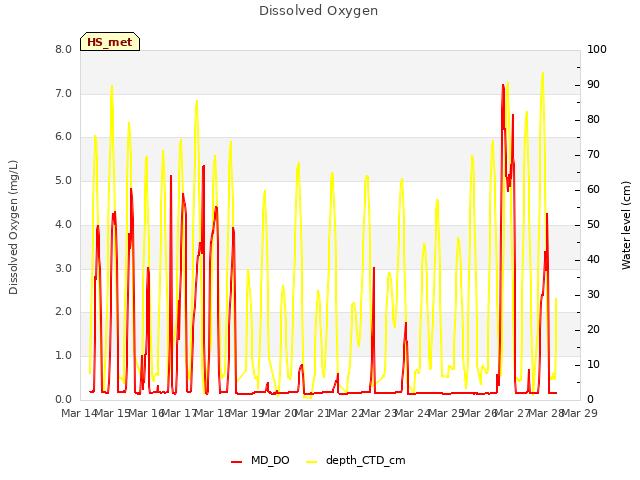Click the 7.0 left axis value

pos(63,93)
